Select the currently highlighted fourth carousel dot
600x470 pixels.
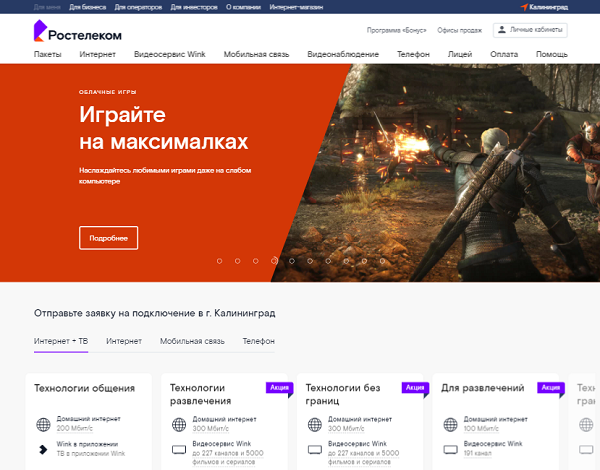click(274, 261)
